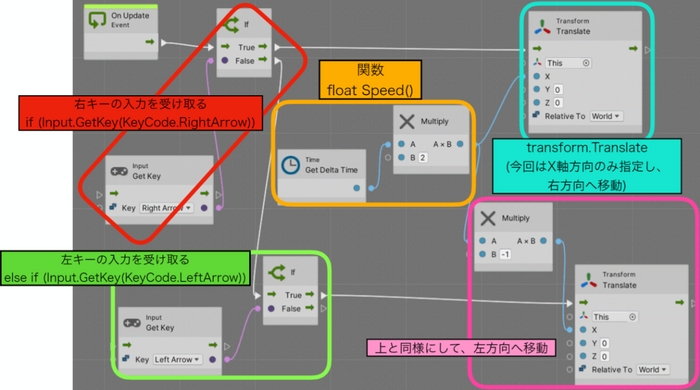The image size is (700, 390).
Task: Click the Y value field on top Translate
Action: coord(558,90)
